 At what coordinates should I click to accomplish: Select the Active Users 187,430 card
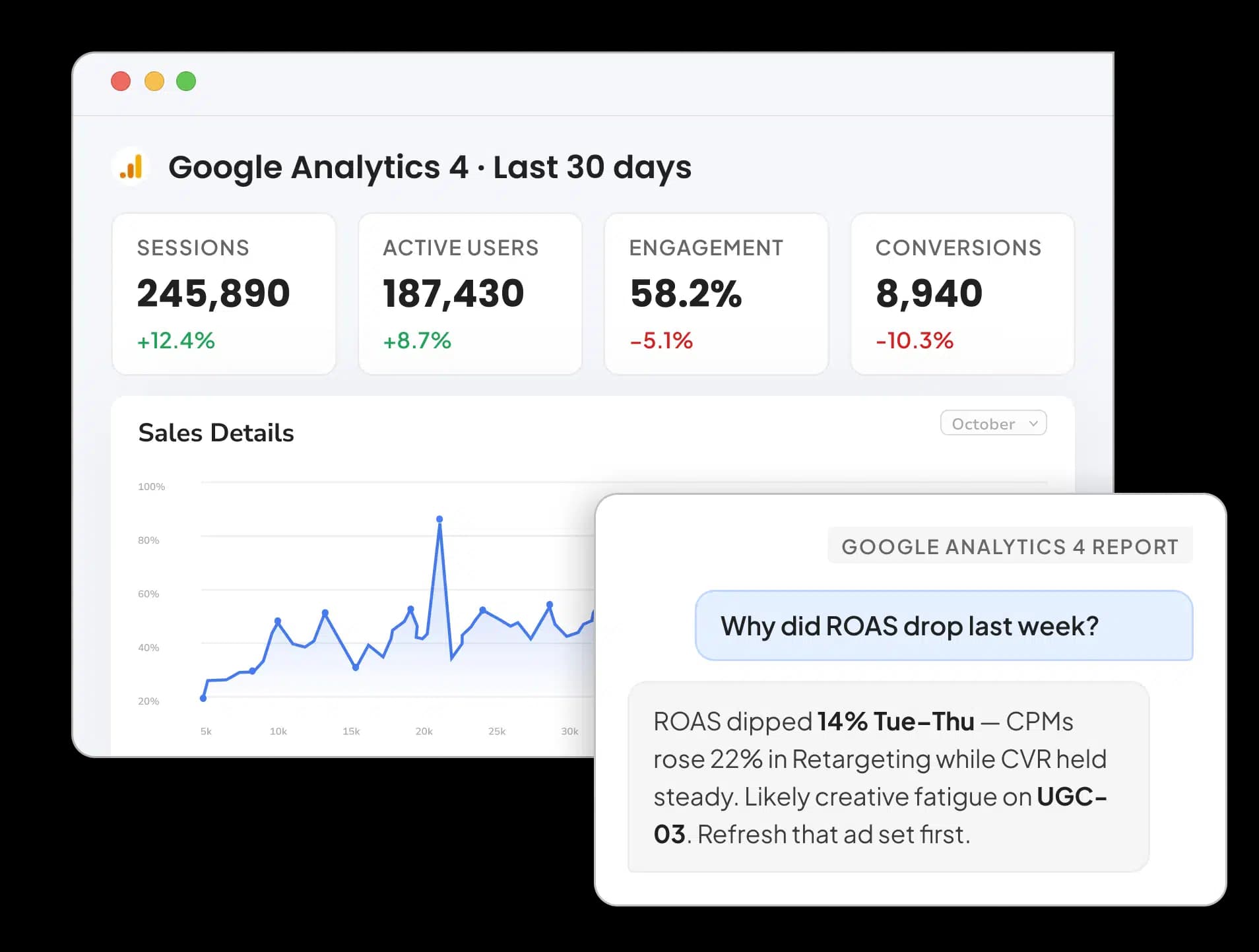[470, 294]
